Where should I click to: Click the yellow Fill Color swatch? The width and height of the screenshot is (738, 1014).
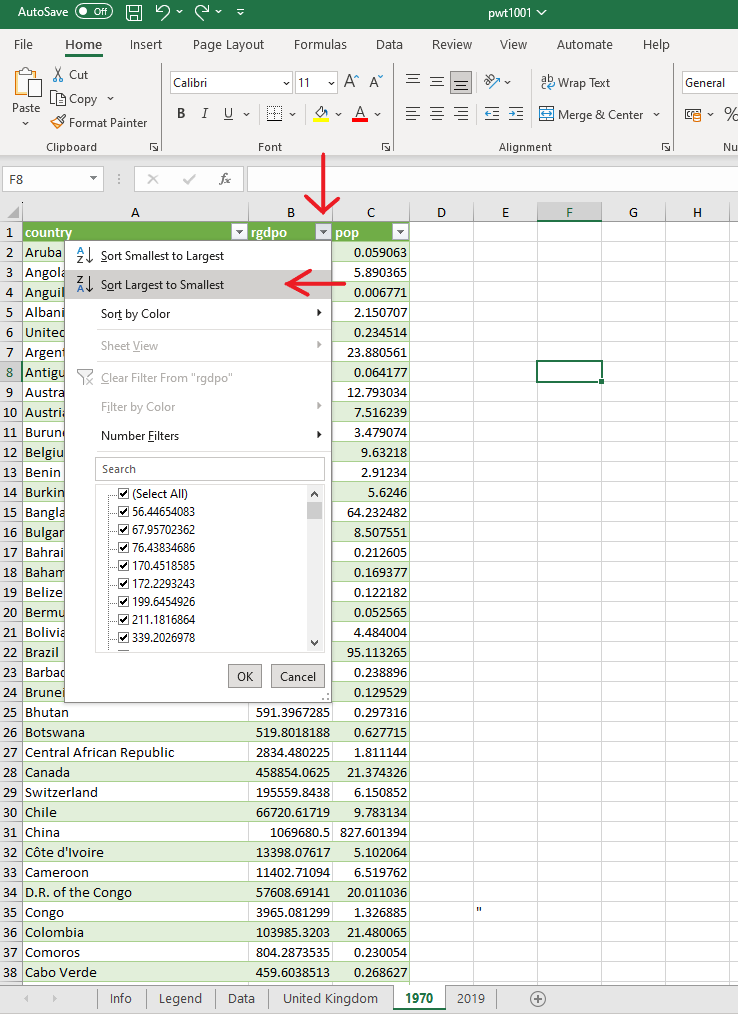click(x=321, y=114)
